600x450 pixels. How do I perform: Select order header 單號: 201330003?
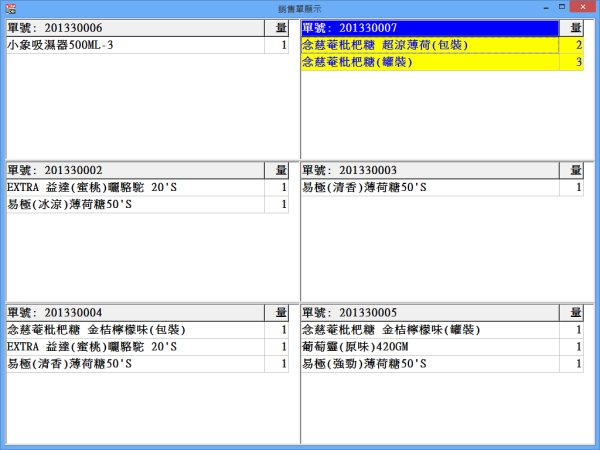tap(430, 170)
